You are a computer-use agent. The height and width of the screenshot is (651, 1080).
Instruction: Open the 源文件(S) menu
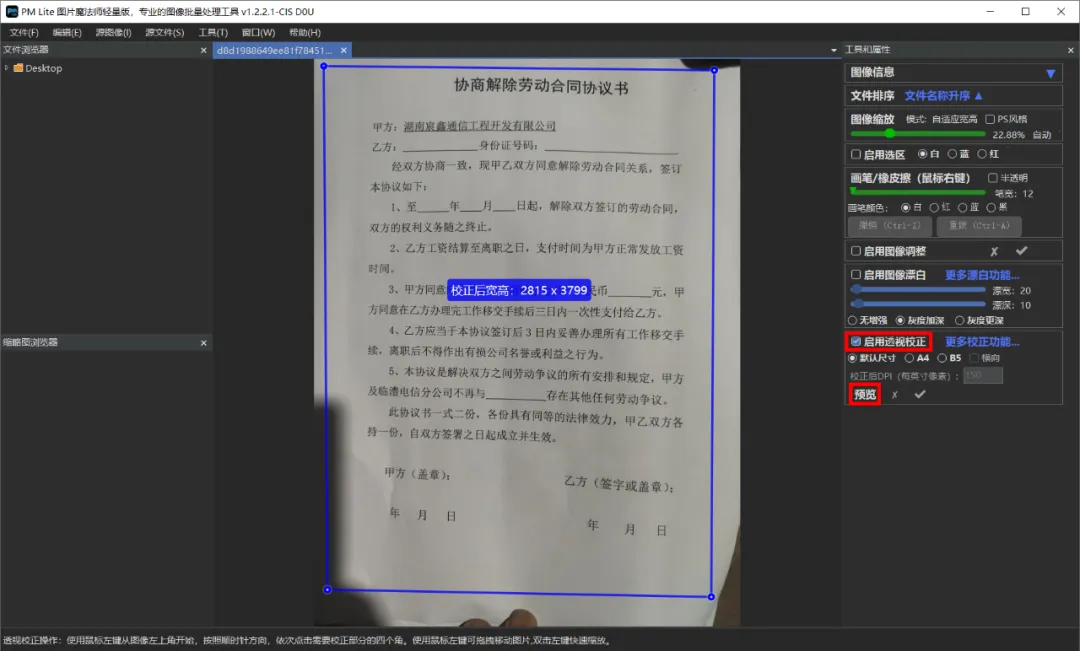pyautogui.click(x=165, y=32)
